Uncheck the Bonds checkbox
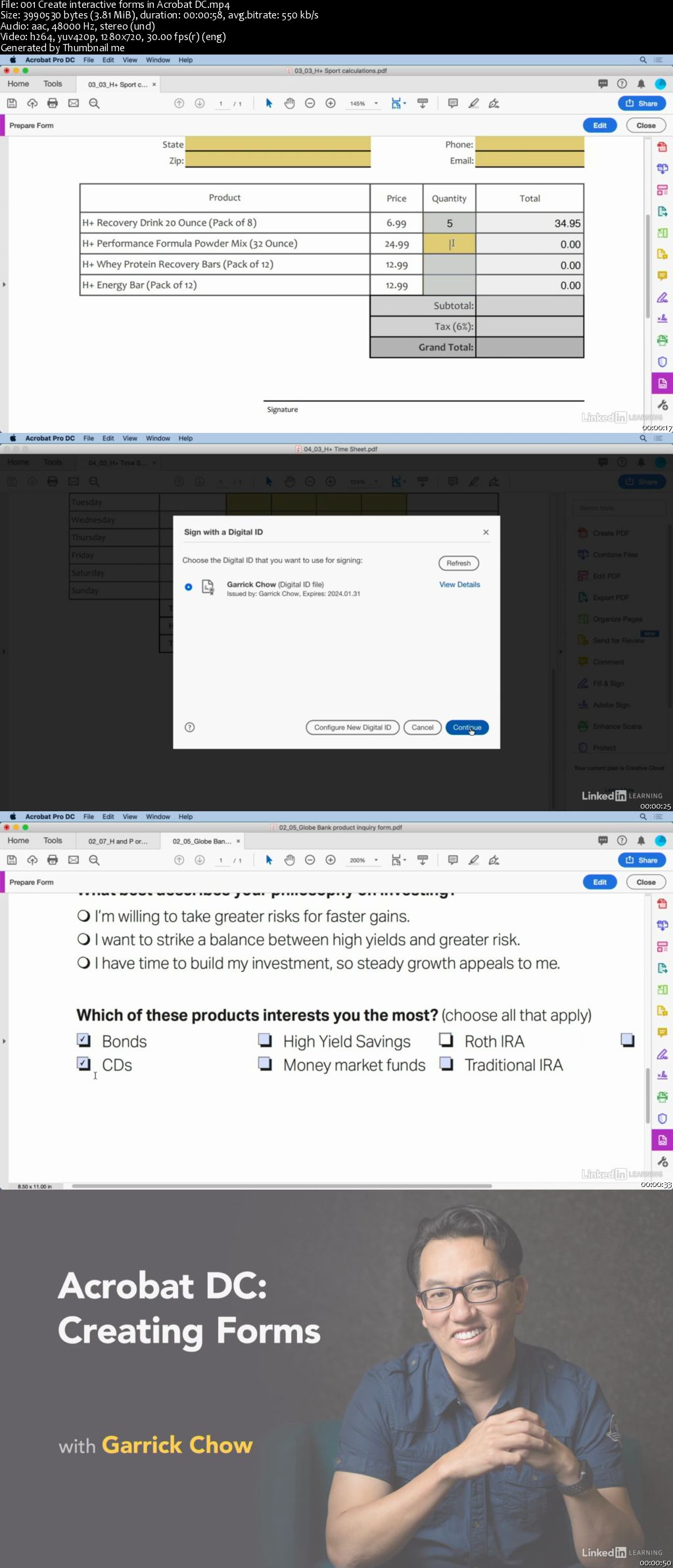Image resolution: width=673 pixels, height=1568 pixels. point(83,1040)
